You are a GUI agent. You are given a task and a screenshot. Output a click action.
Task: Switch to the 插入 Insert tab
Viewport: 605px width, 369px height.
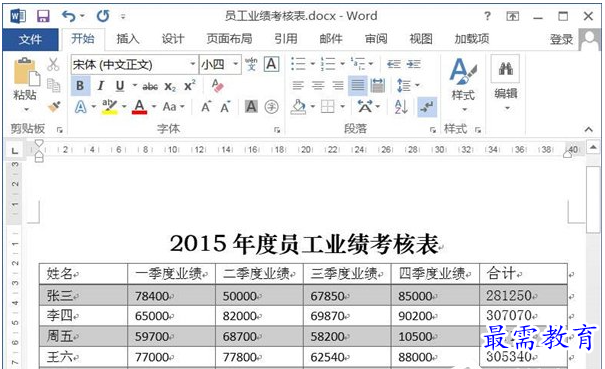pyautogui.click(x=128, y=39)
